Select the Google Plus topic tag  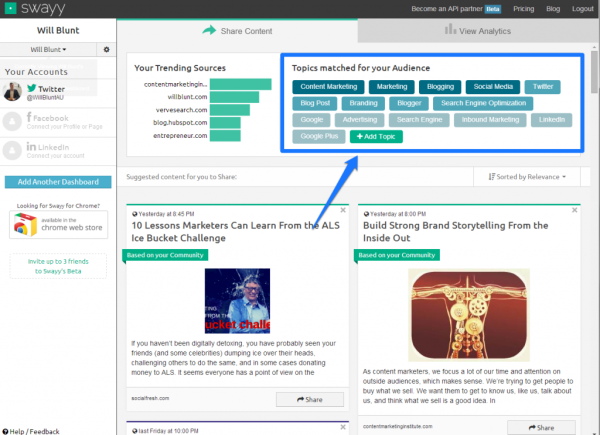pyautogui.click(x=319, y=137)
